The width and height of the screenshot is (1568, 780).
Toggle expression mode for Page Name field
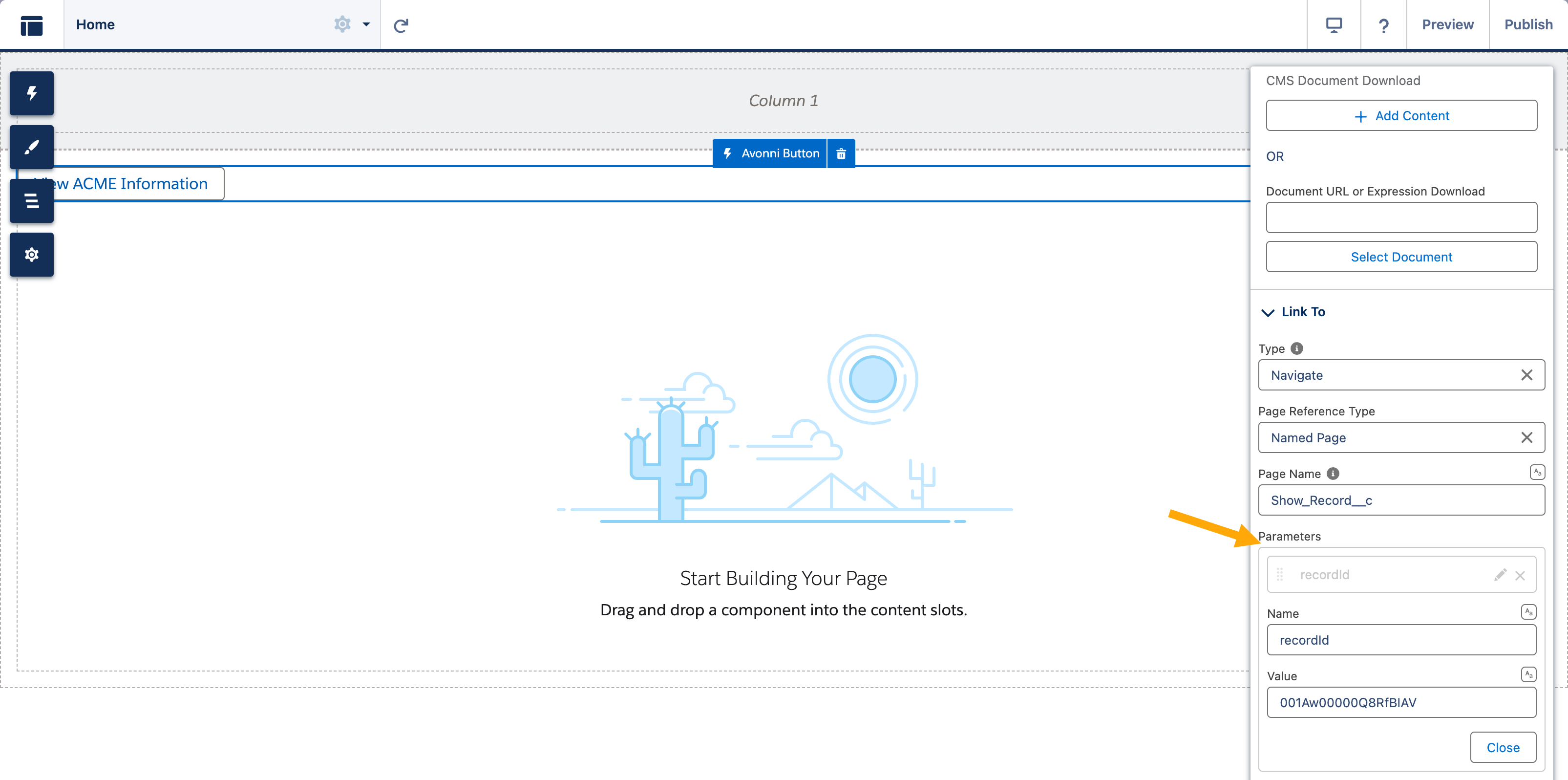(1536, 472)
